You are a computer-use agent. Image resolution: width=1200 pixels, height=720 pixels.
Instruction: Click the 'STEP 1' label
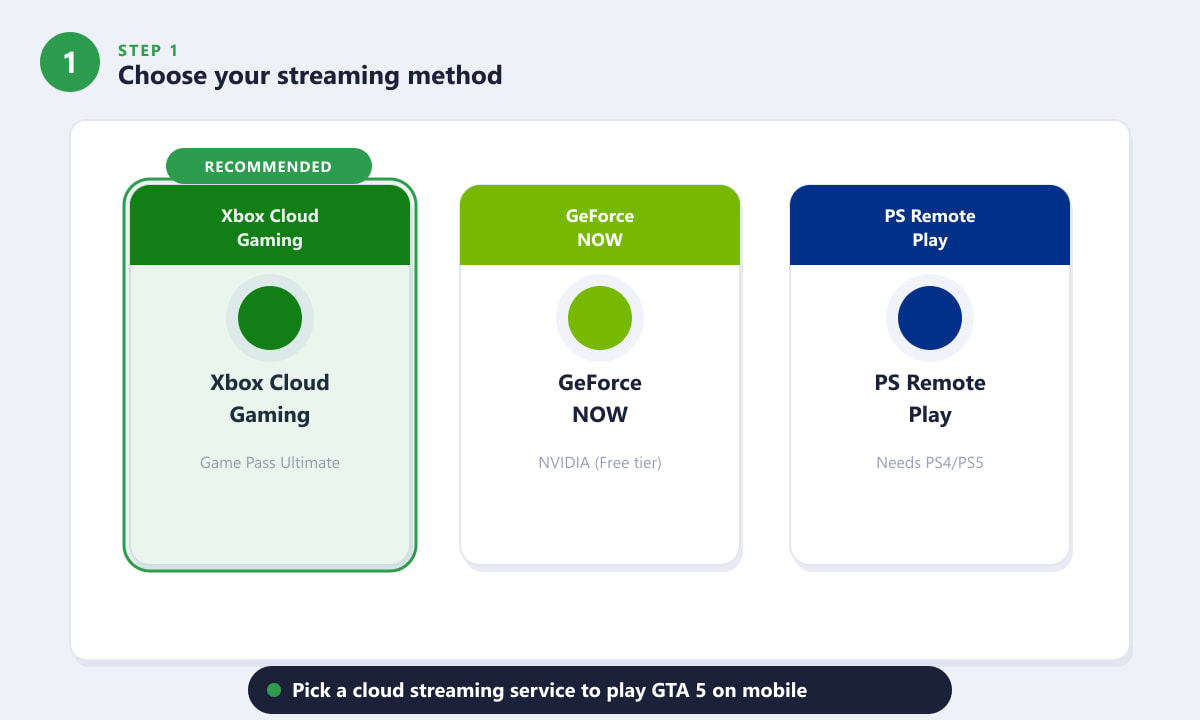click(x=148, y=50)
